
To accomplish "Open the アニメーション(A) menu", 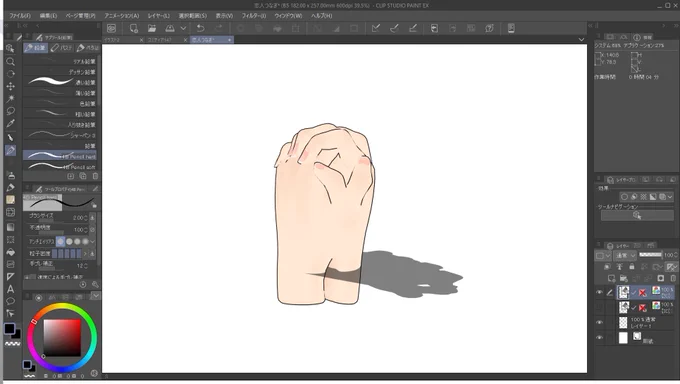I will [121, 16].
